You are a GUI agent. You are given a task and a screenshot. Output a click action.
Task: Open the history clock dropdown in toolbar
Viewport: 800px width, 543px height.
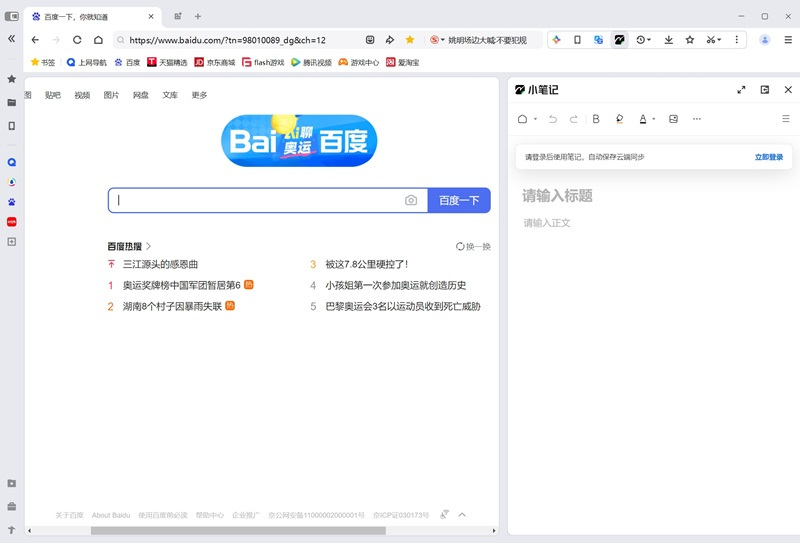click(x=643, y=40)
